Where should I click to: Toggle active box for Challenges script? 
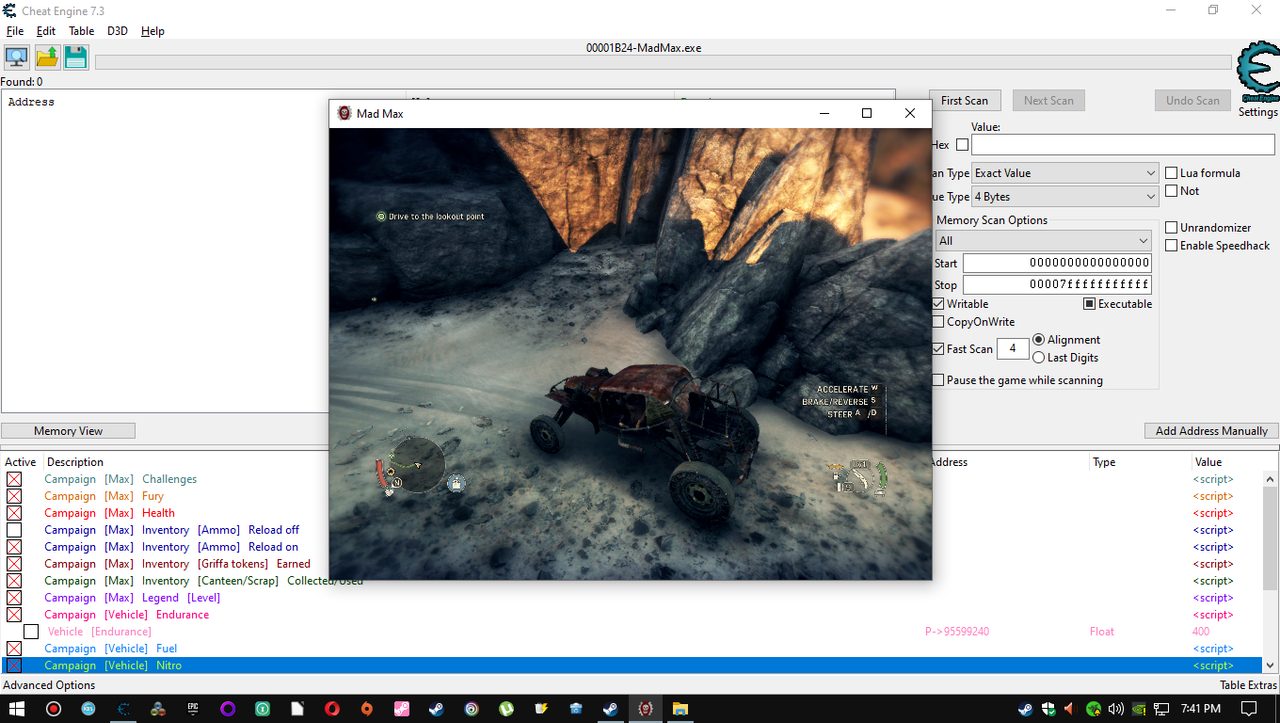click(x=14, y=479)
